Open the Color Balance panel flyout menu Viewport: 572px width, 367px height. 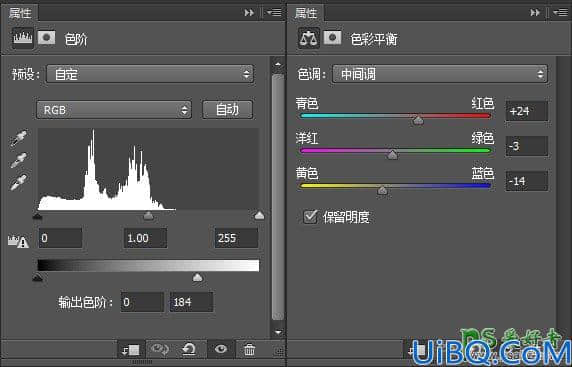coord(560,13)
